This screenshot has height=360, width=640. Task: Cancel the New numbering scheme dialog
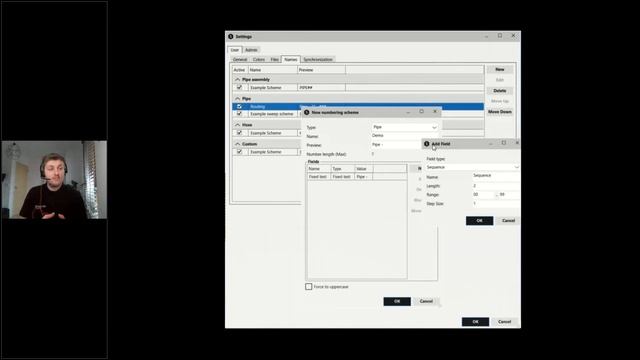click(426, 301)
